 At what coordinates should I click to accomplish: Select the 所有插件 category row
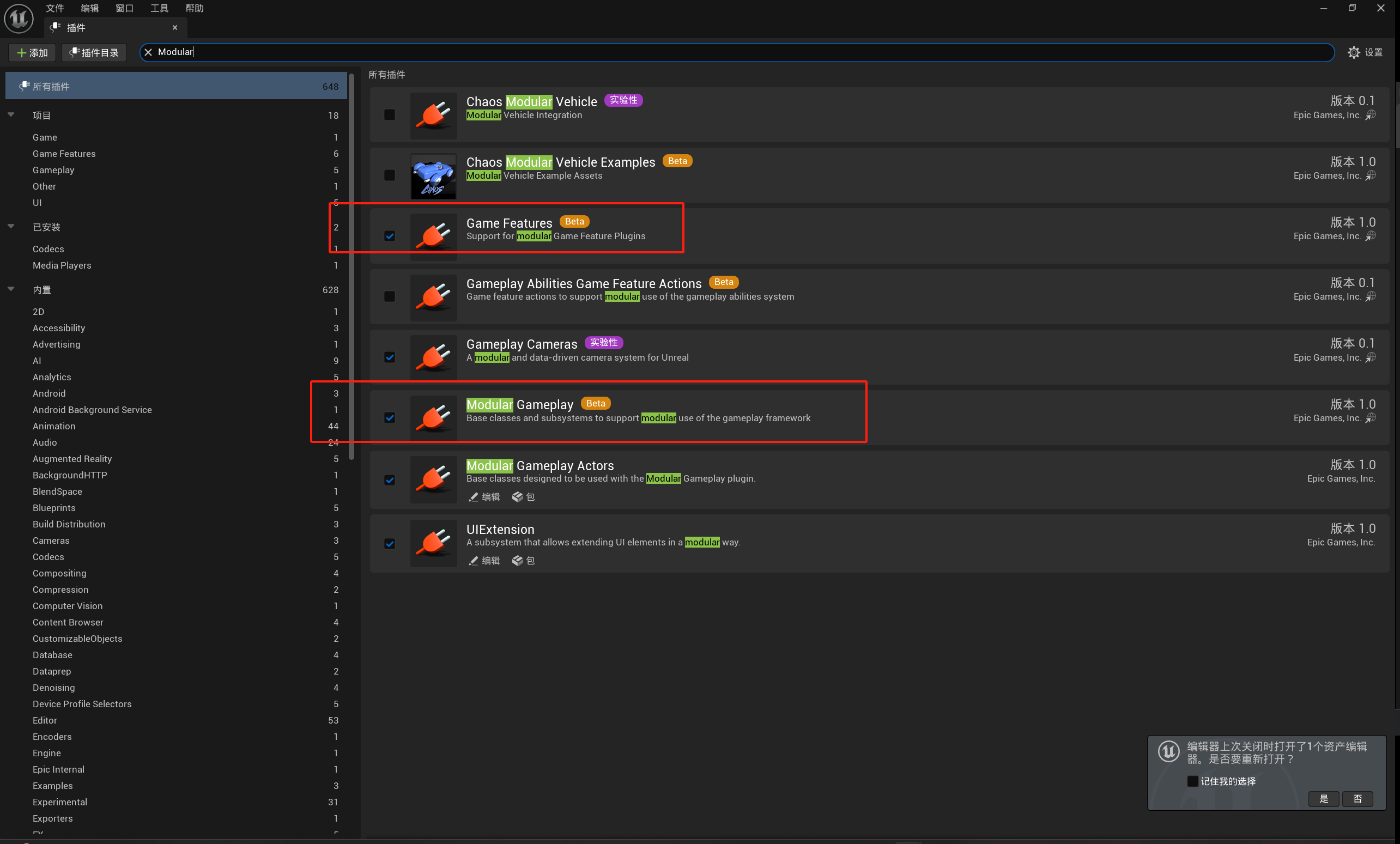coord(176,86)
